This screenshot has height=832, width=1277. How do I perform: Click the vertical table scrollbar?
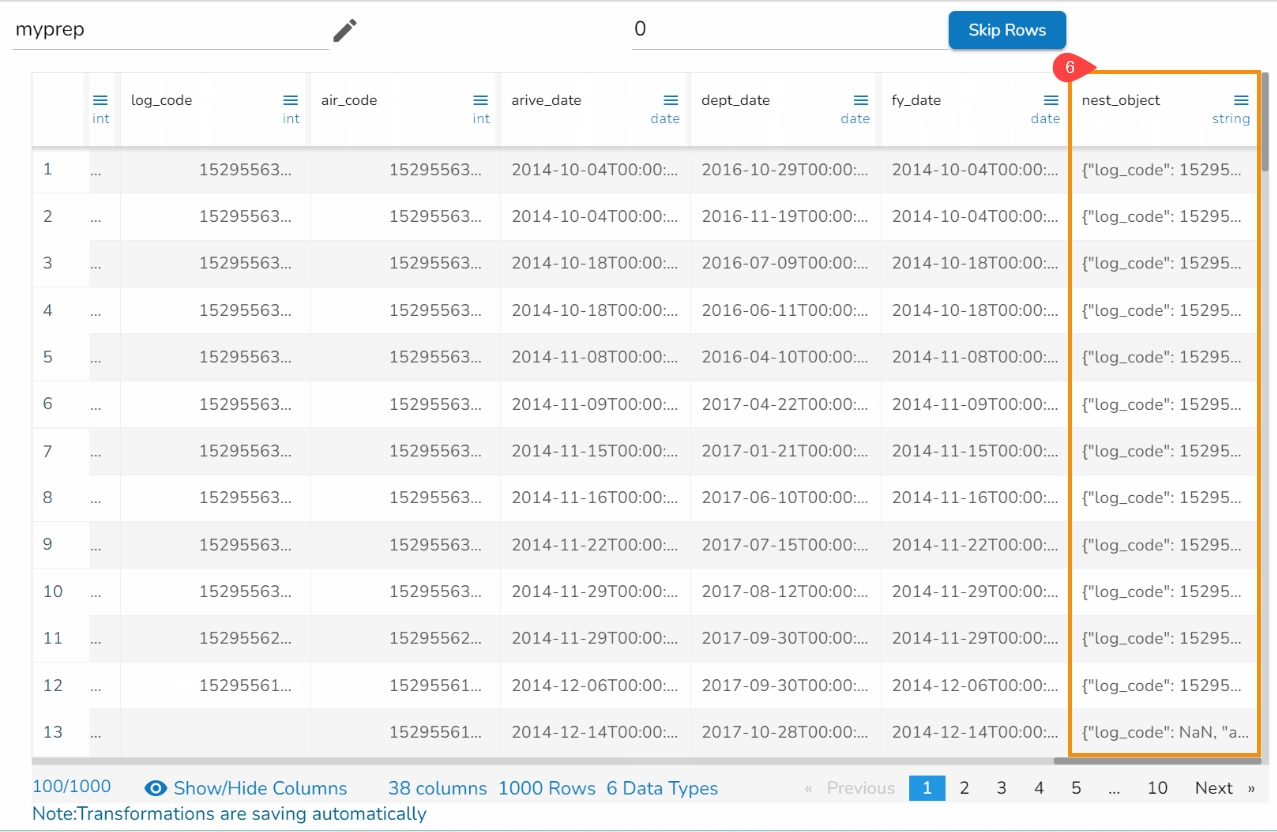[x=1266, y=120]
